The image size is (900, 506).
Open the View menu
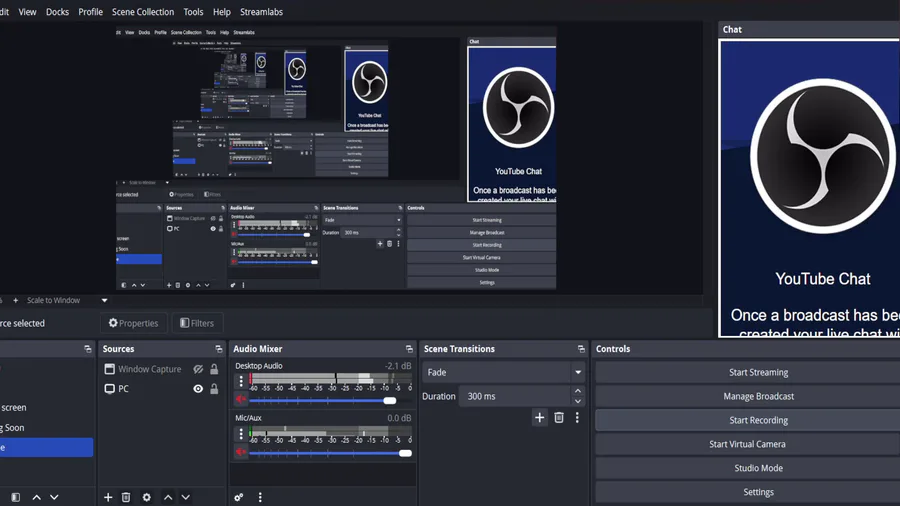pyautogui.click(x=27, y=11)
